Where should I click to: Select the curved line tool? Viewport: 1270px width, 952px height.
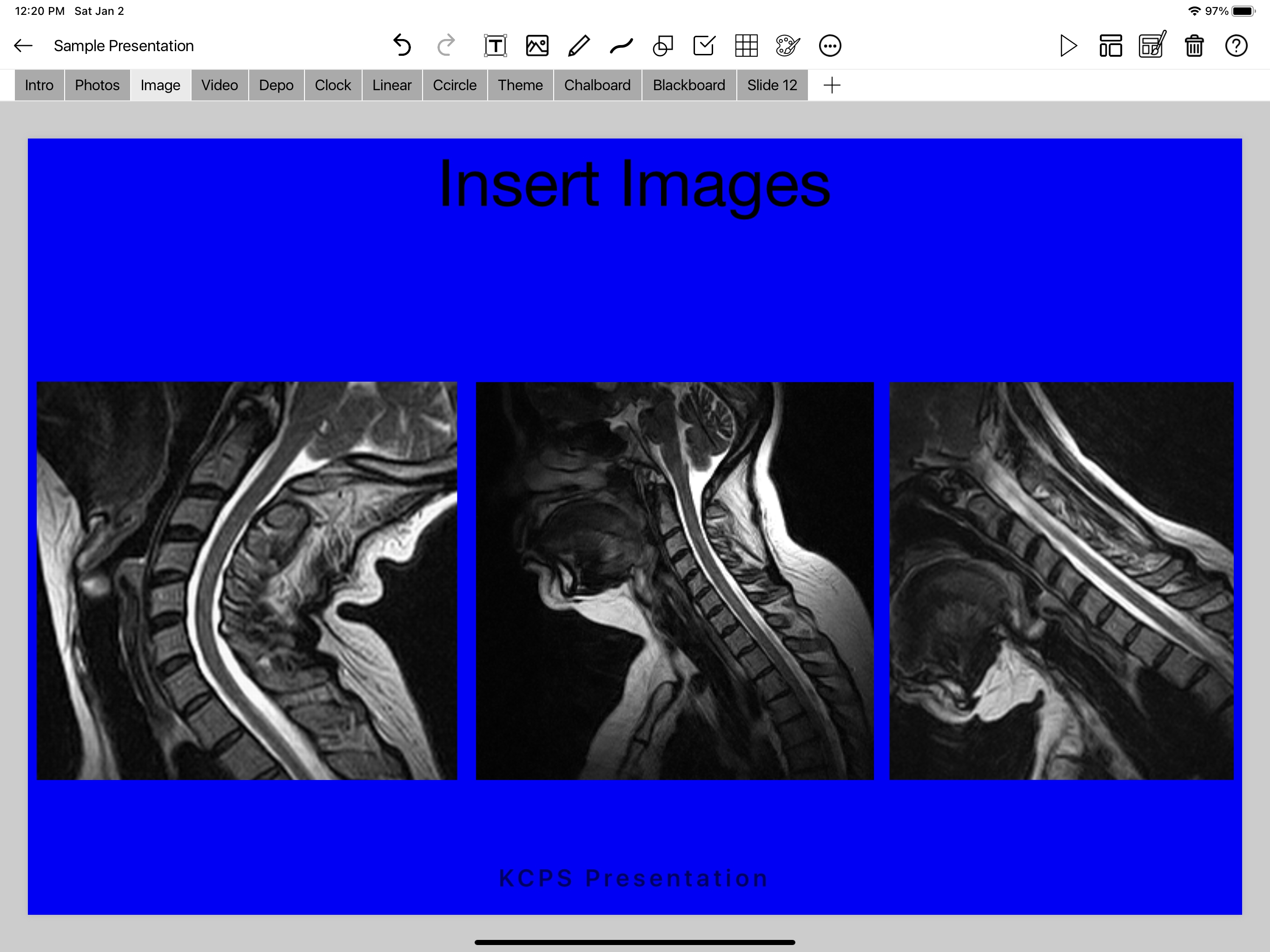click(x=621, y=46)
